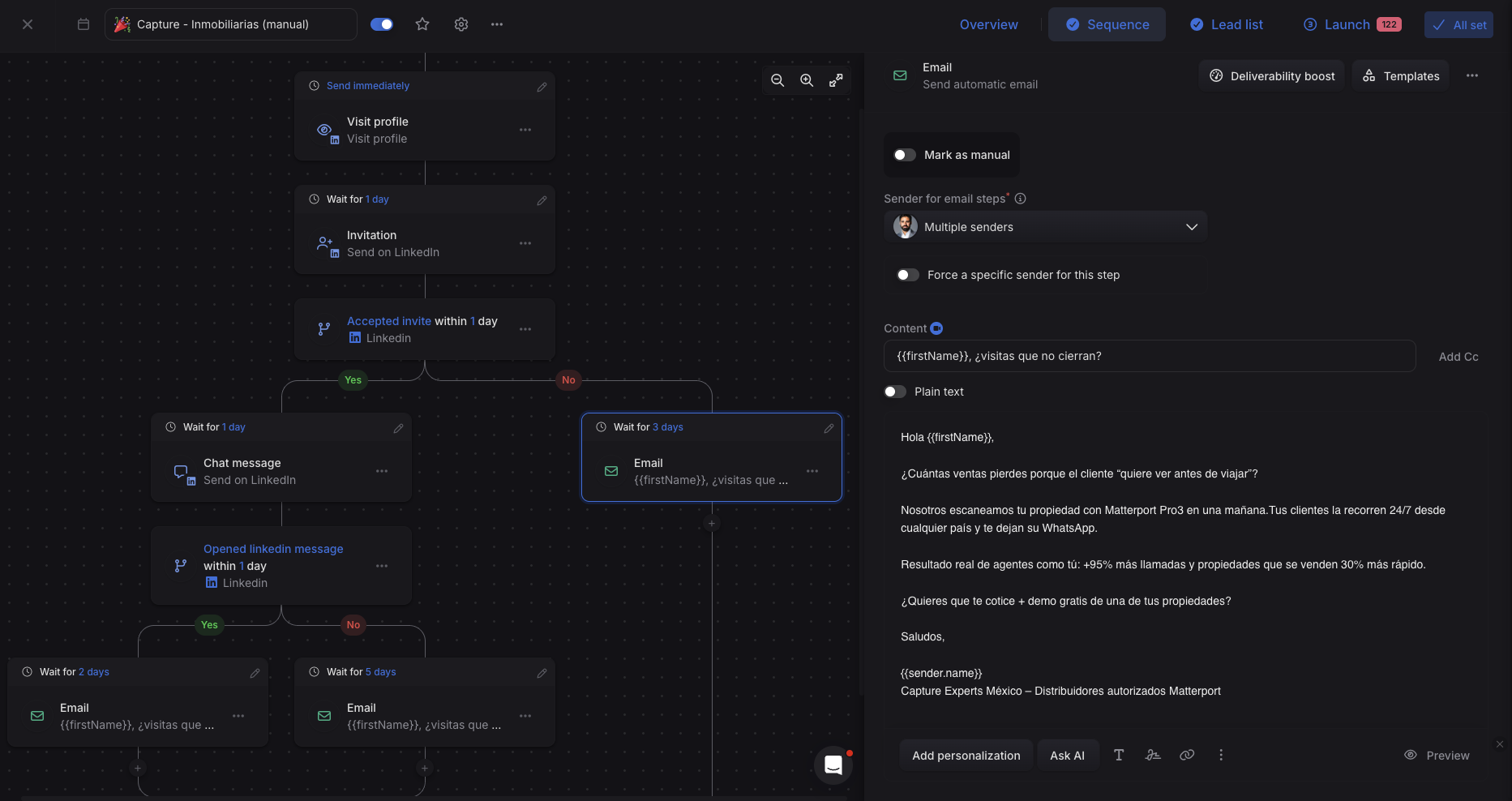Expand canvas to fullscreen
Image resolution: width=1512 pixels, height=801 pixels.
pos(836,80)
